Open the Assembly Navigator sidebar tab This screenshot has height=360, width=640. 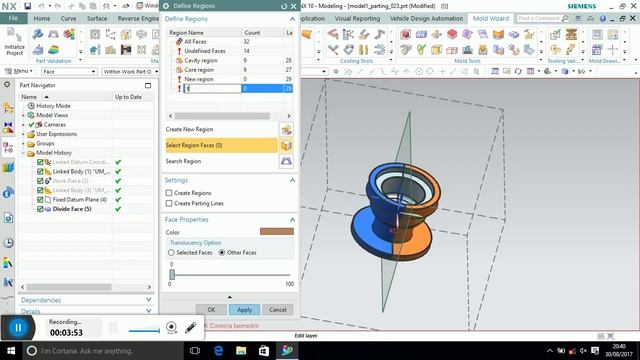click(x=8, y=108)
